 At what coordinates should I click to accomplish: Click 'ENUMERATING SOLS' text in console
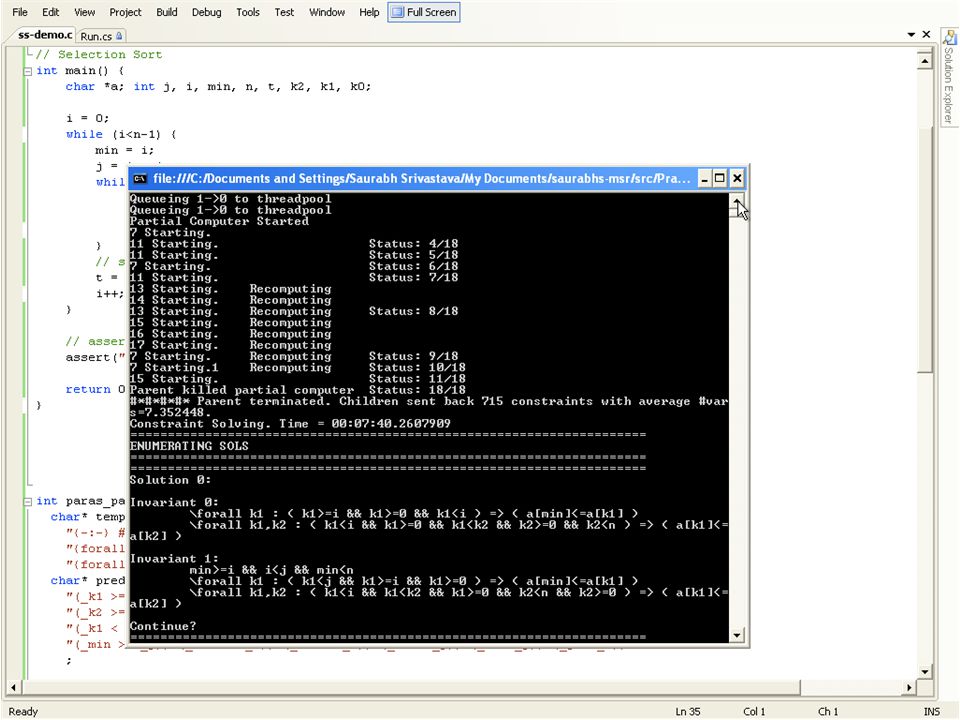coord(189,446)
